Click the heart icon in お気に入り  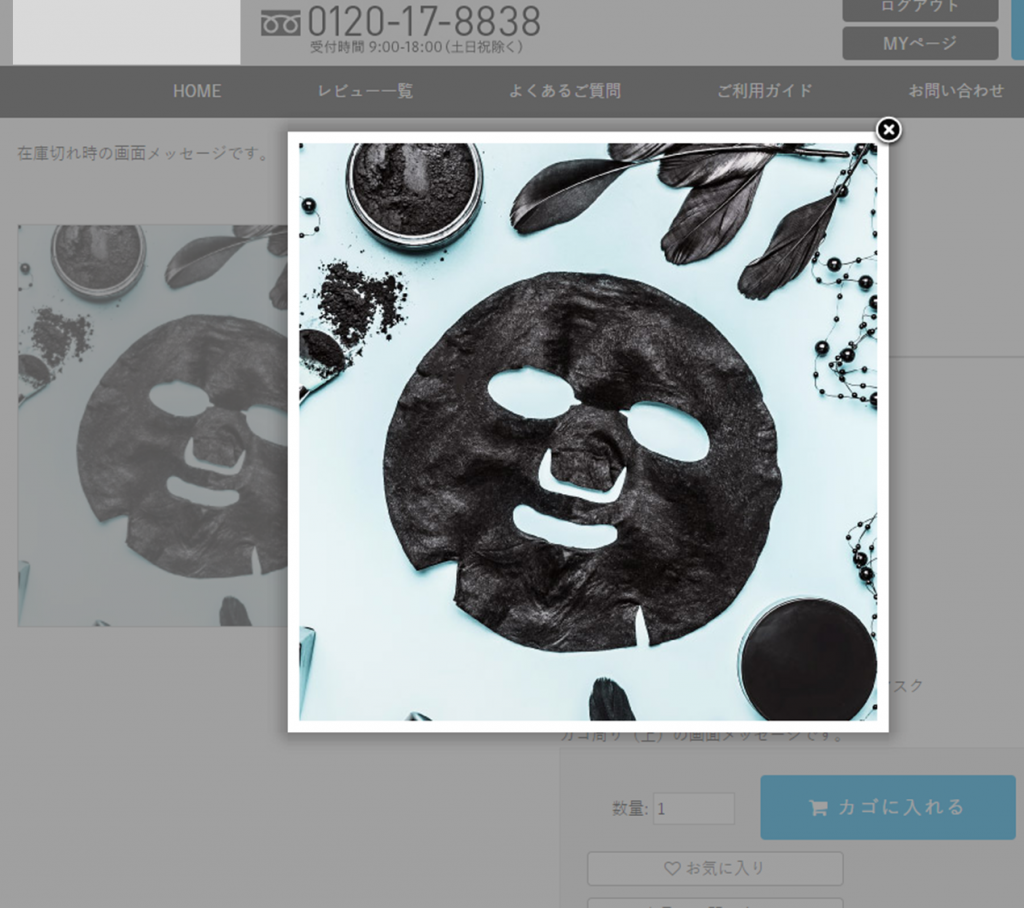click(672, 868)
